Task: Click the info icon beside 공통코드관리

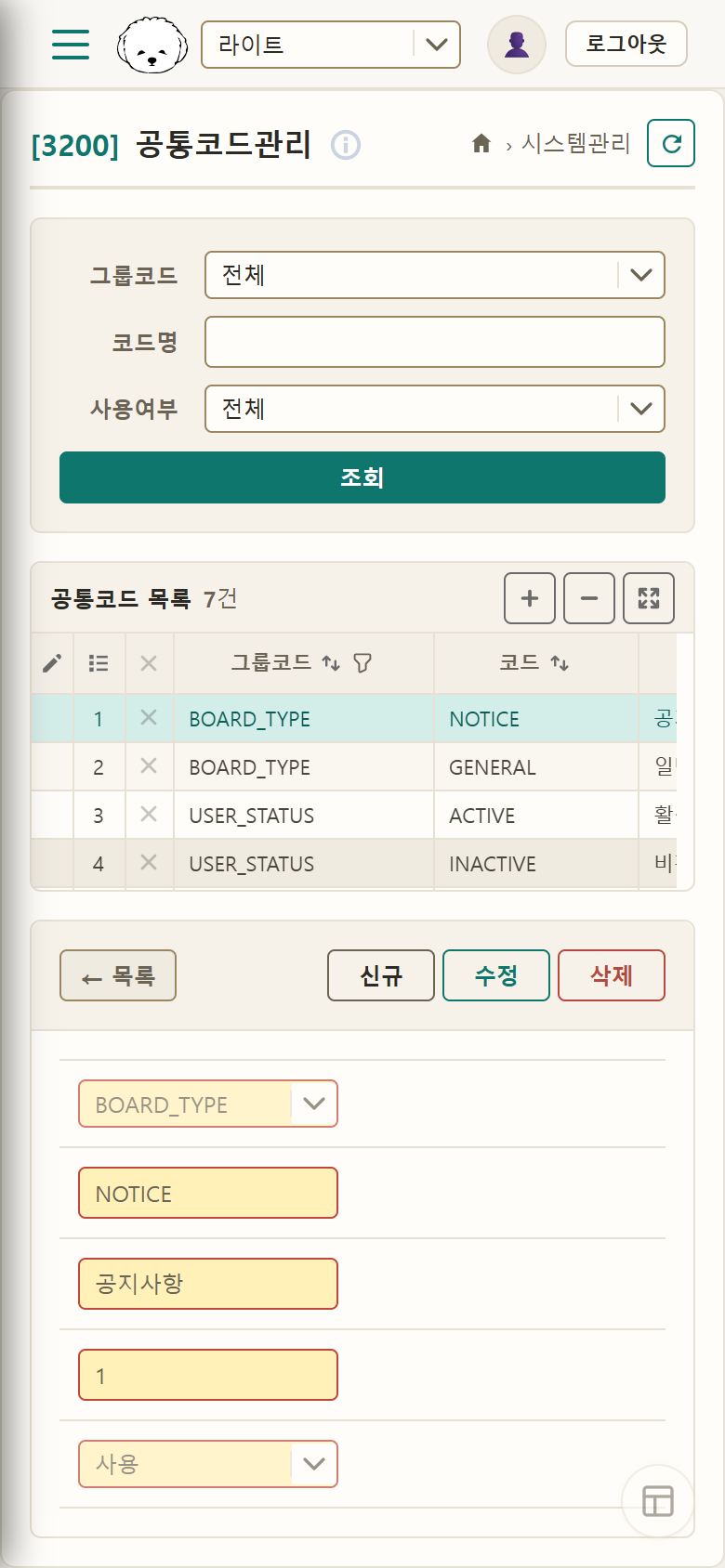Action: [346, 145]
